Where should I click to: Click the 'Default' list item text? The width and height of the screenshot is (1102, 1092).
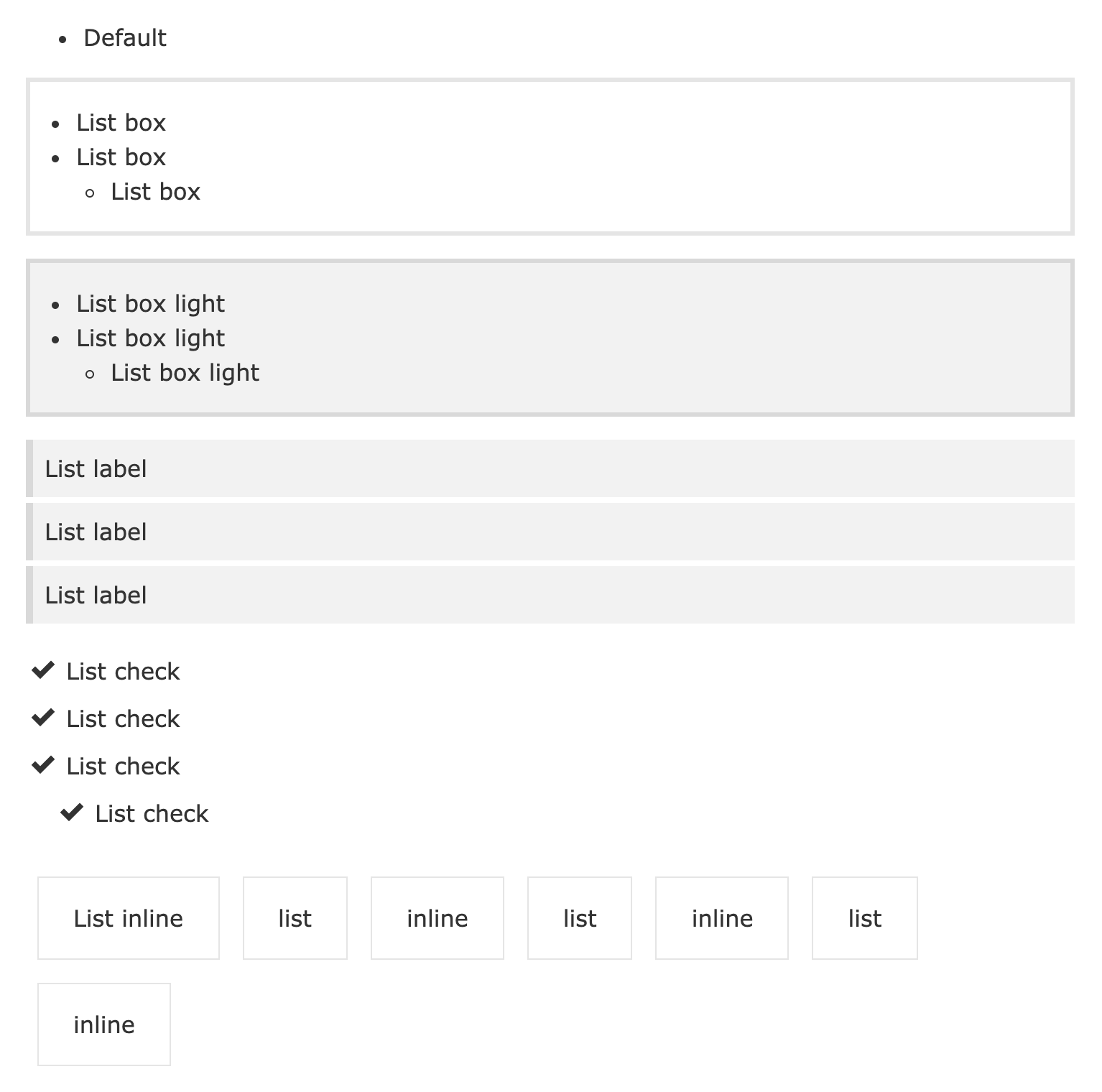click(x=125, y=37)
